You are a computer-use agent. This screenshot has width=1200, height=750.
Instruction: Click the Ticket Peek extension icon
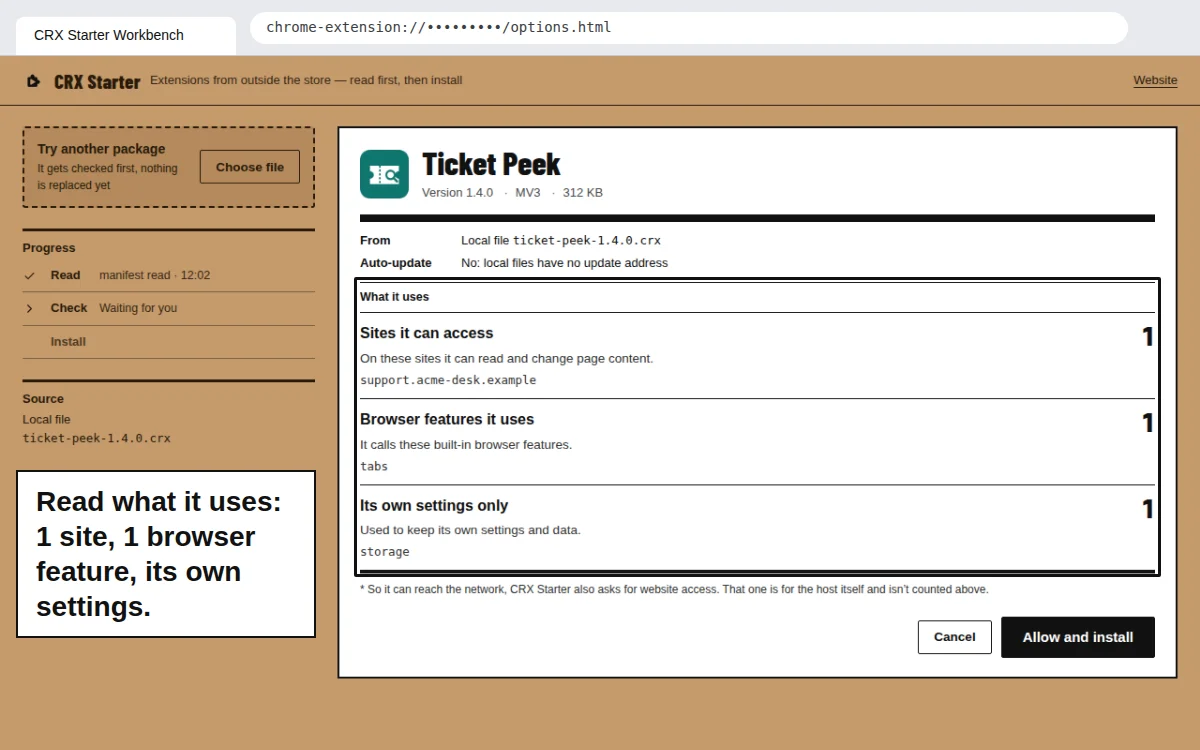click(384, 174)
